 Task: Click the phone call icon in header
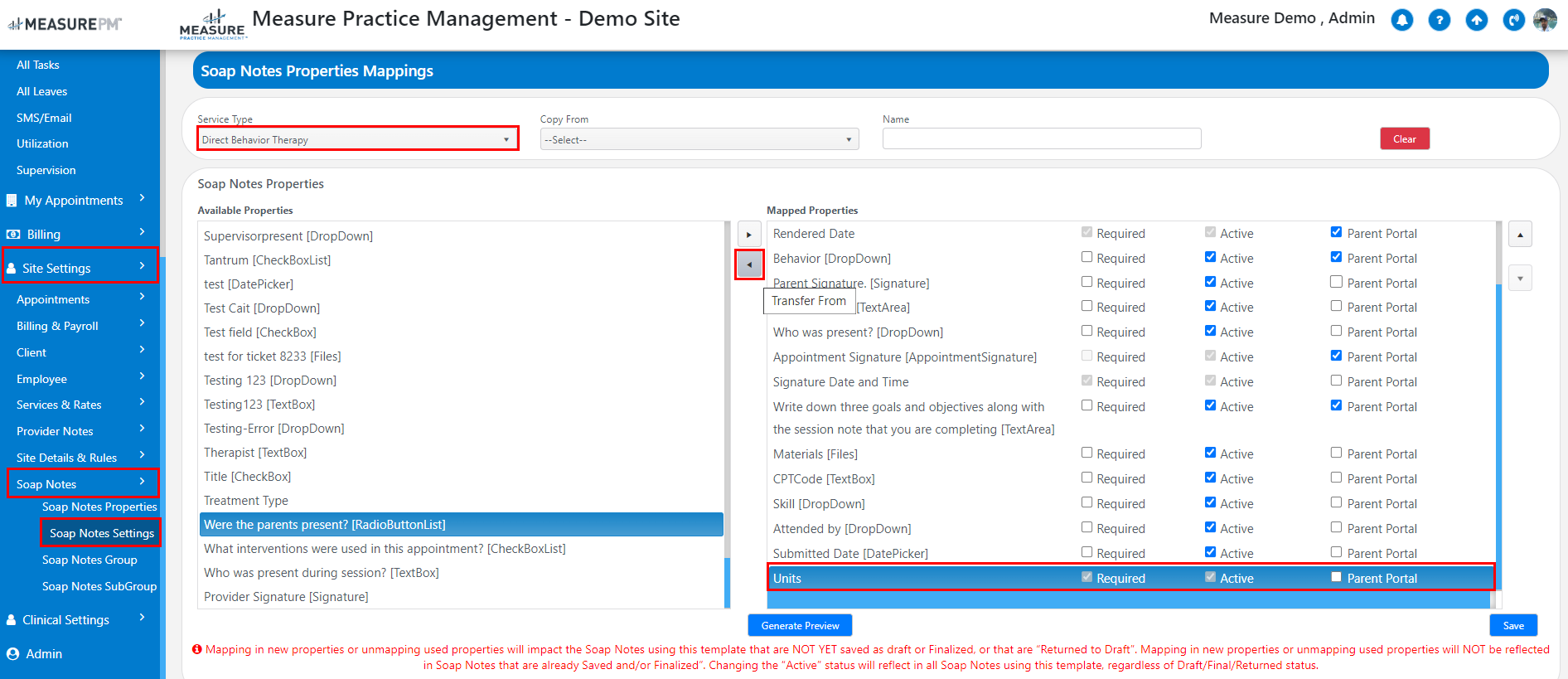(1514, 20)
